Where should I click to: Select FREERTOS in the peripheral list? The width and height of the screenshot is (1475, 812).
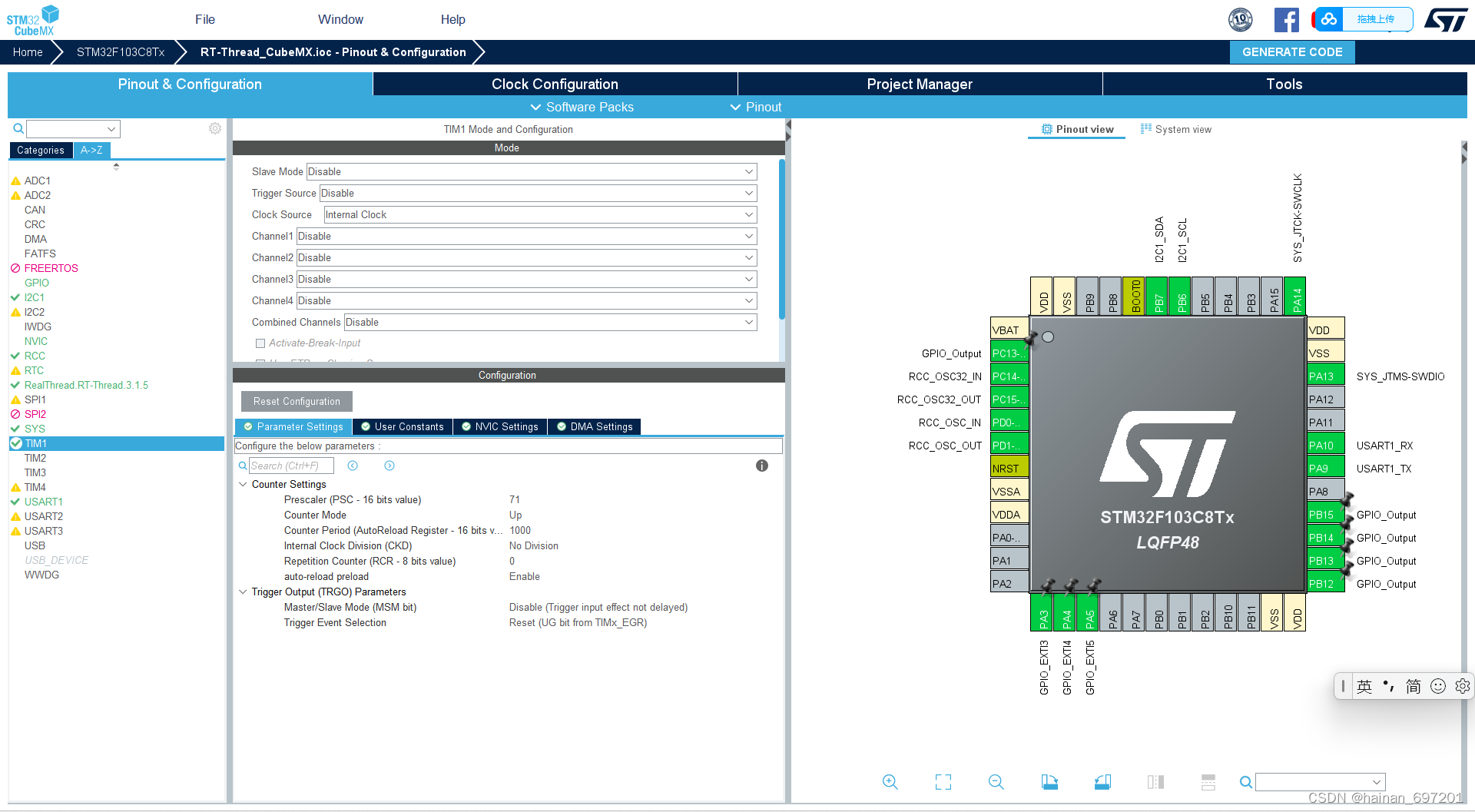pyautogui.click(x=51, y=268)
